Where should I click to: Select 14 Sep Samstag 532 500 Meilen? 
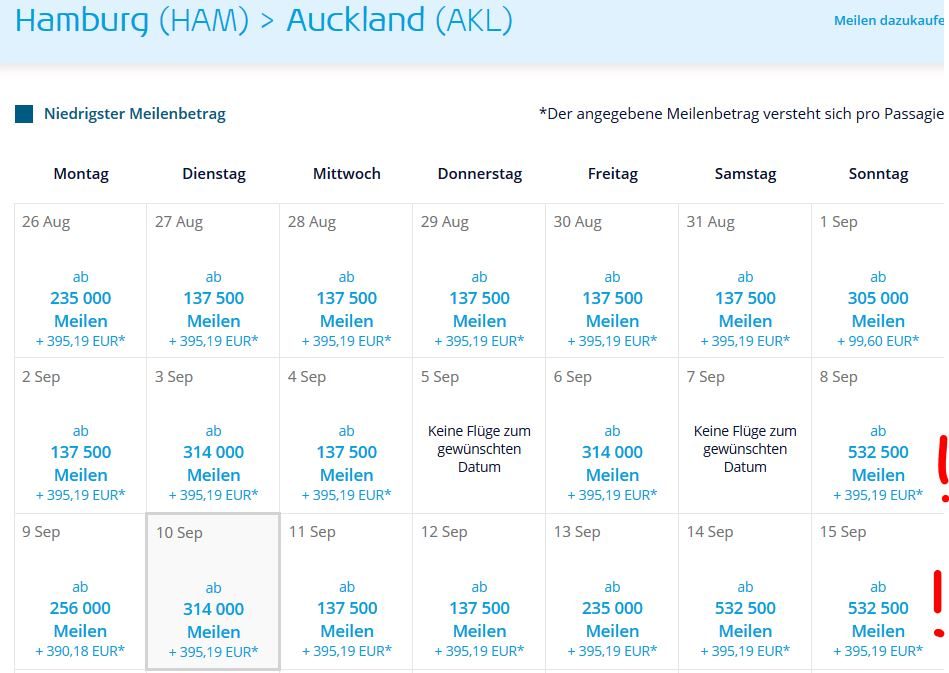pyautogui.click(x=745, y=591)
